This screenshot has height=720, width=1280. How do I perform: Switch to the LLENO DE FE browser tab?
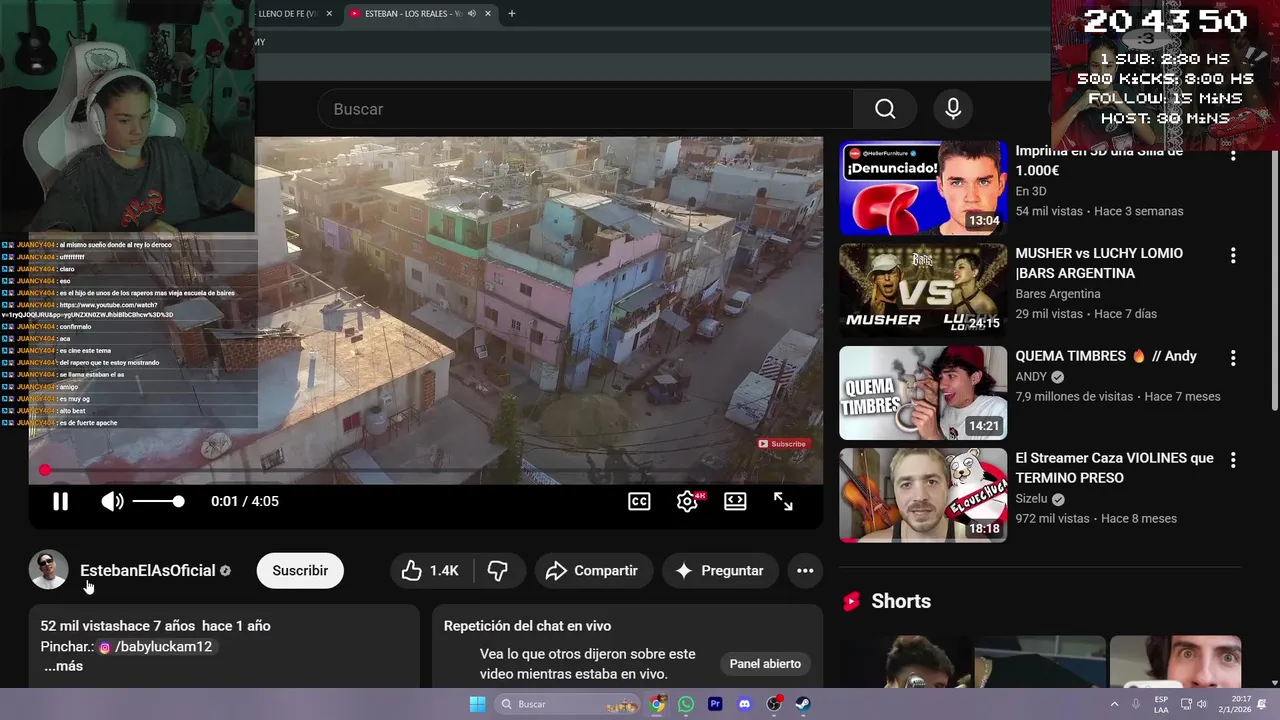click(288, 14)
